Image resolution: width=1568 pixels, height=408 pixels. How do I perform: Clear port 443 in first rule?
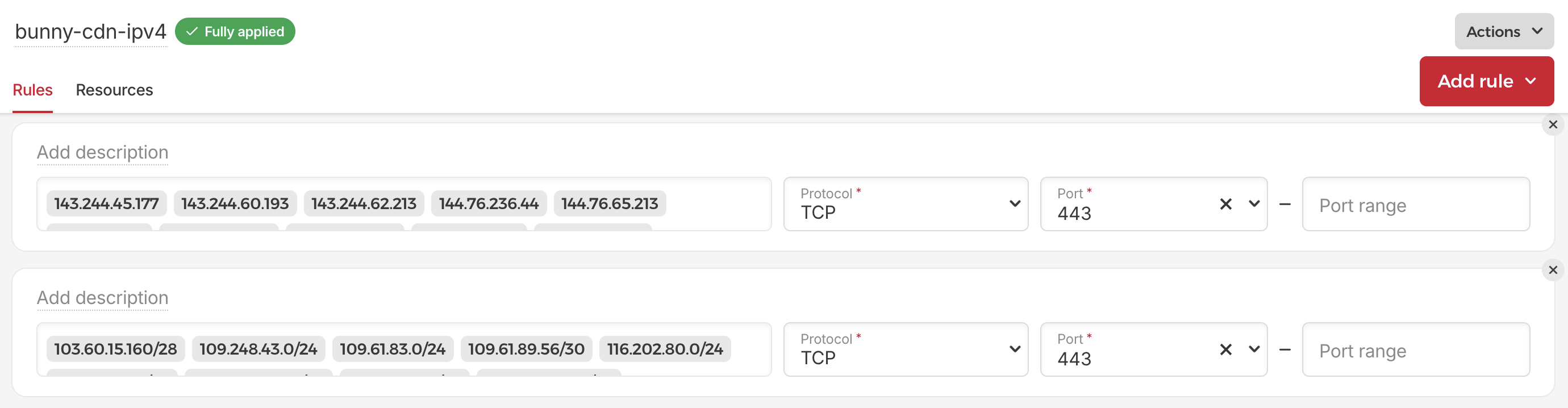pyautogui.click(x=1225, y=204)
